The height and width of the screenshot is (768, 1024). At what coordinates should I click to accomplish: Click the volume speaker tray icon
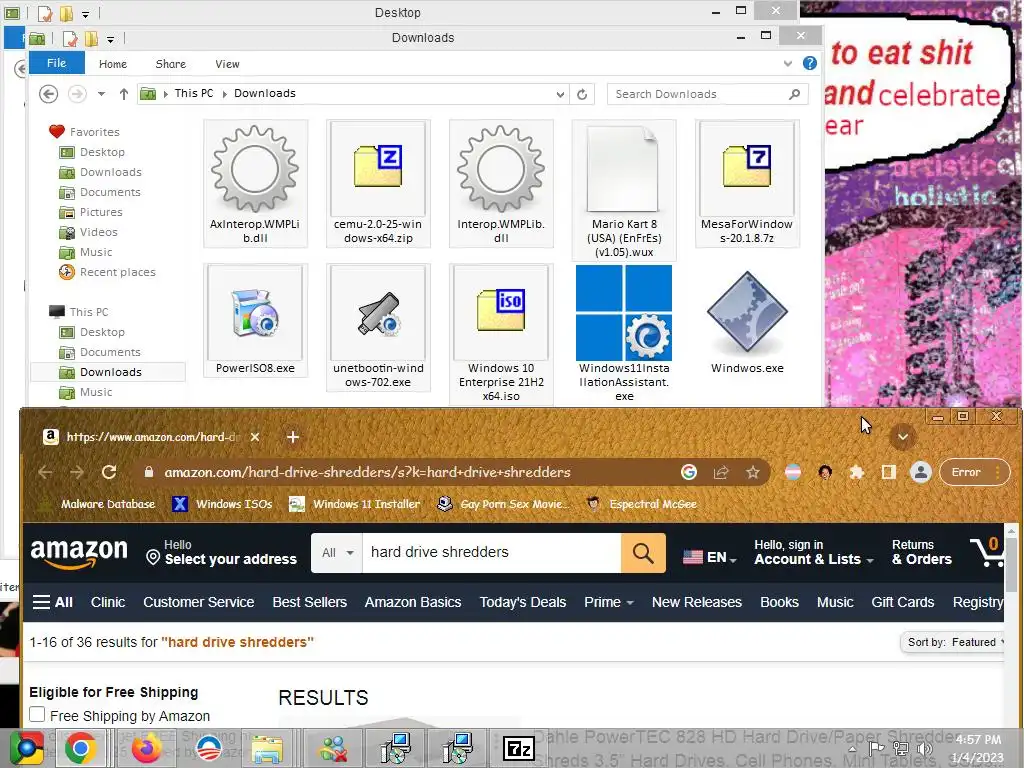click(924, 748)
